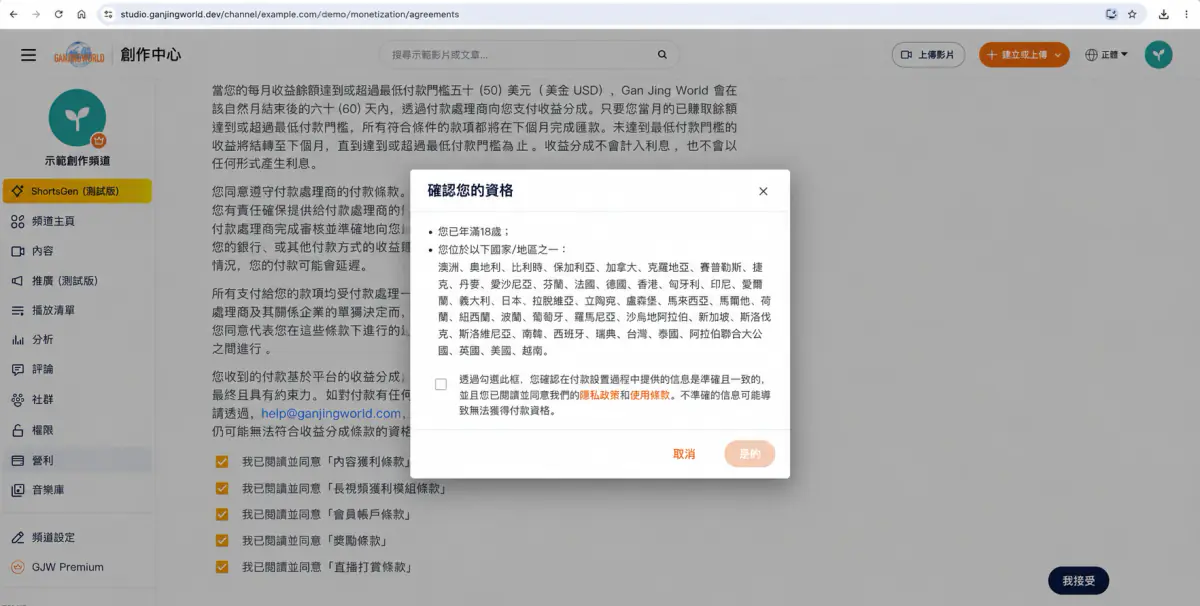The image size is (1200, 606).
Task: Open 社群 in sidebar
Action: (x=77, y=400)
